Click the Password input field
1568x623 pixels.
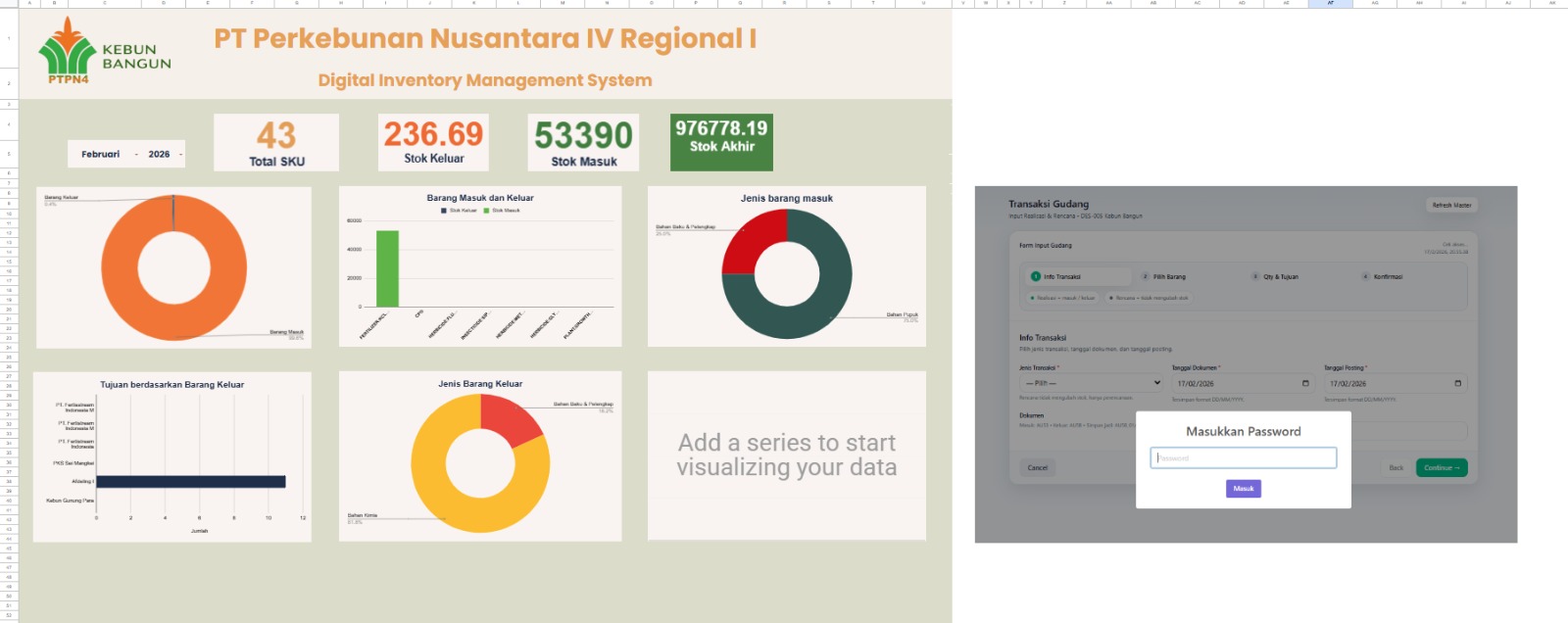[x=1243, y=457]
